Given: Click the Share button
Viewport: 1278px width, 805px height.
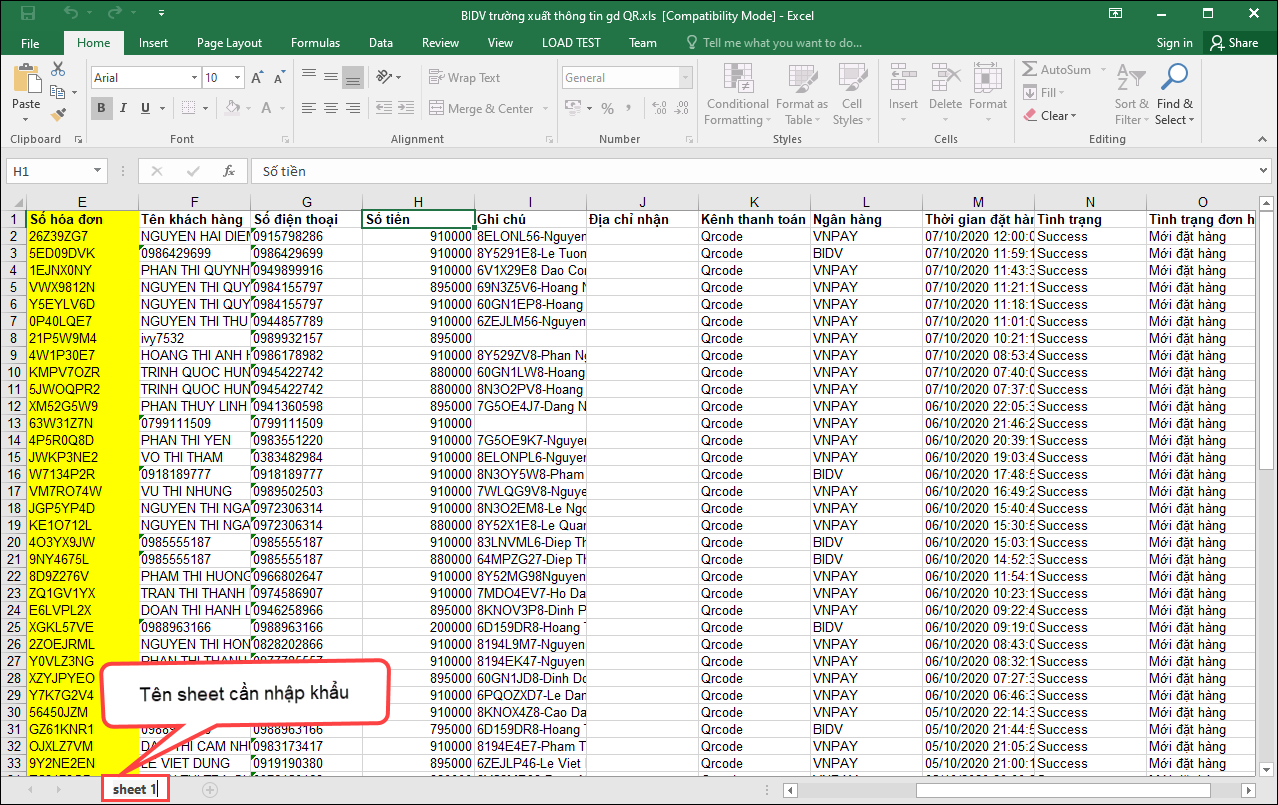Looking at the screenshot, I should pyautogui.click(x=1233, y=43).
